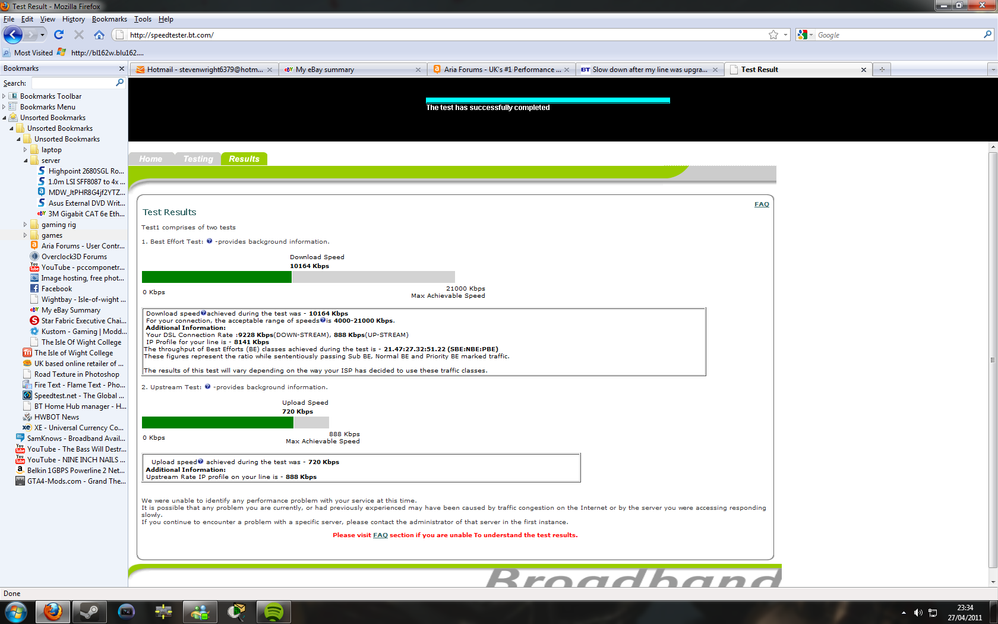The height and width of the screenshot is (624, 998).
Task: Click the volume icon in system tray
Action: [917, 613]
